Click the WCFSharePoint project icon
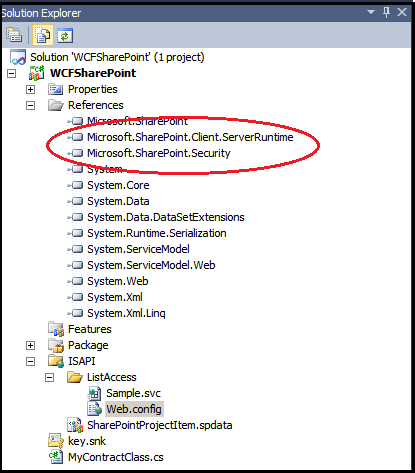415x473 pixels. tap(36, 73)
